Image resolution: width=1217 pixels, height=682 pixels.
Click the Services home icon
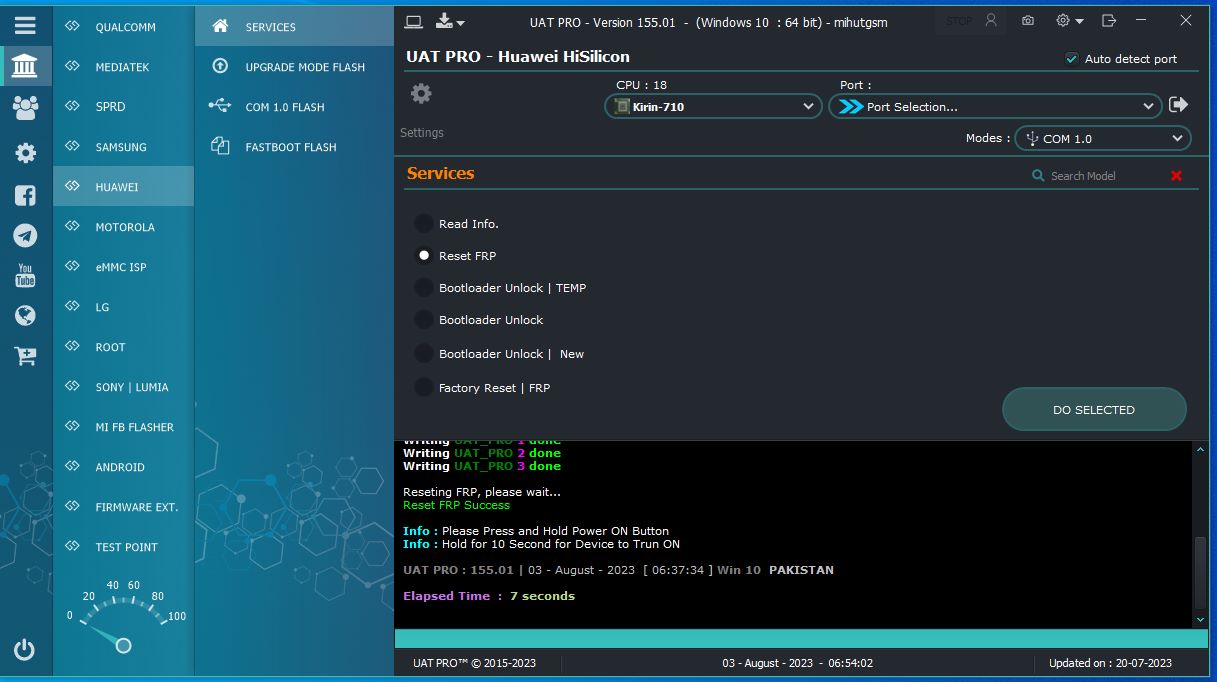[x=220, y=27]
